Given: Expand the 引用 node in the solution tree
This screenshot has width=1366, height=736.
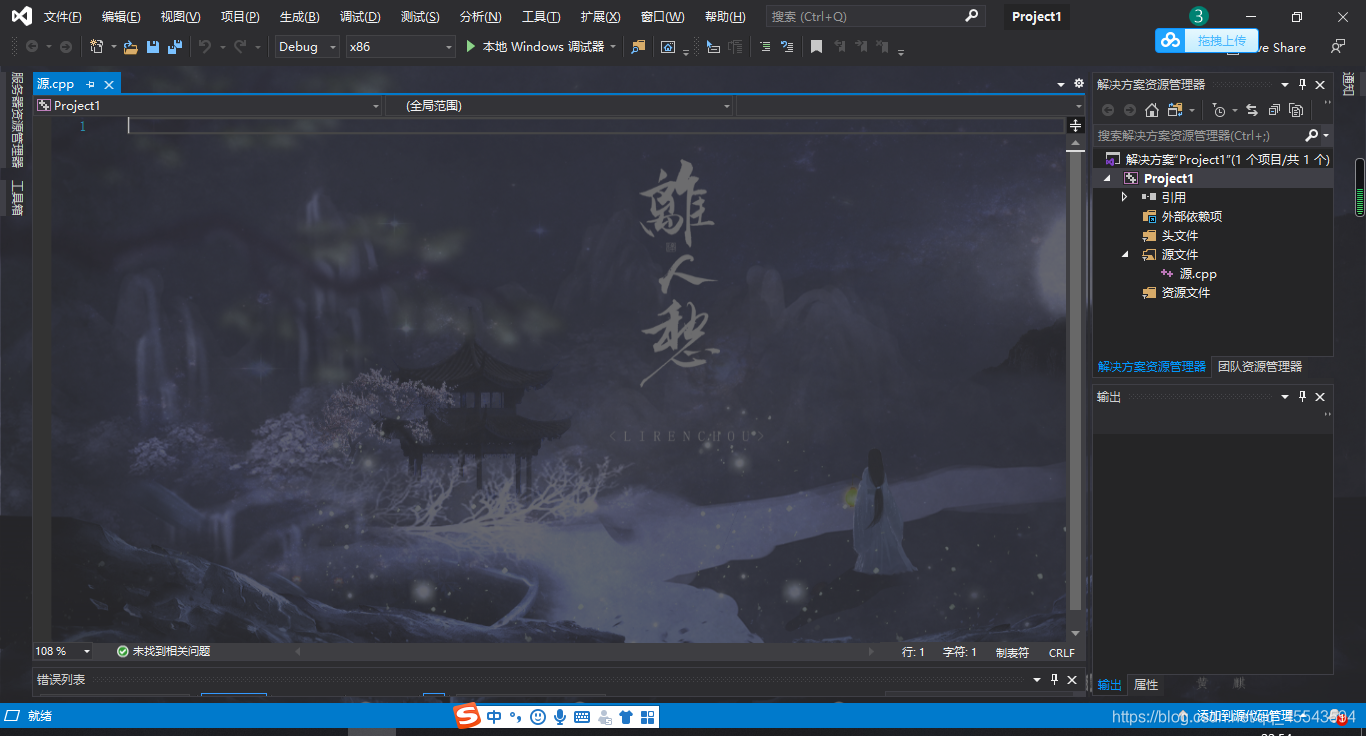Looking at the screenshot, I should click(x=1124, y=197).
